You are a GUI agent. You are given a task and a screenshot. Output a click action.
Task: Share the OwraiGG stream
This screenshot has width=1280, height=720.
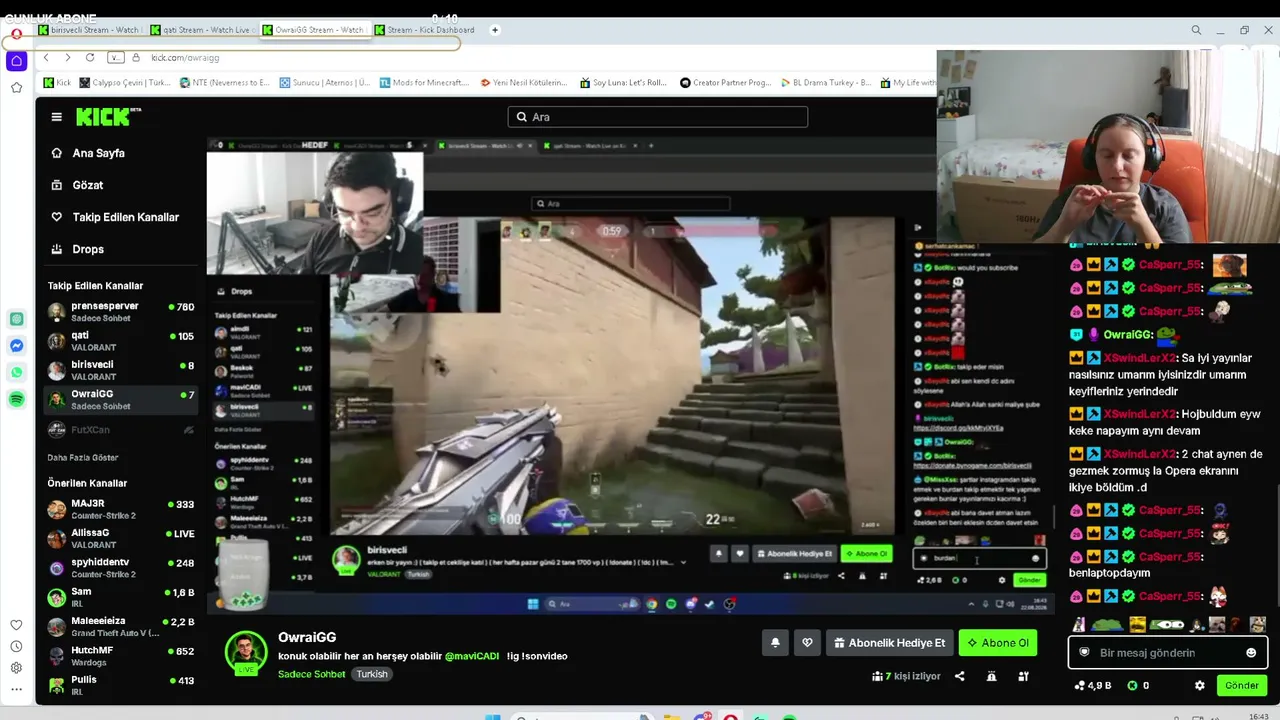960,676
